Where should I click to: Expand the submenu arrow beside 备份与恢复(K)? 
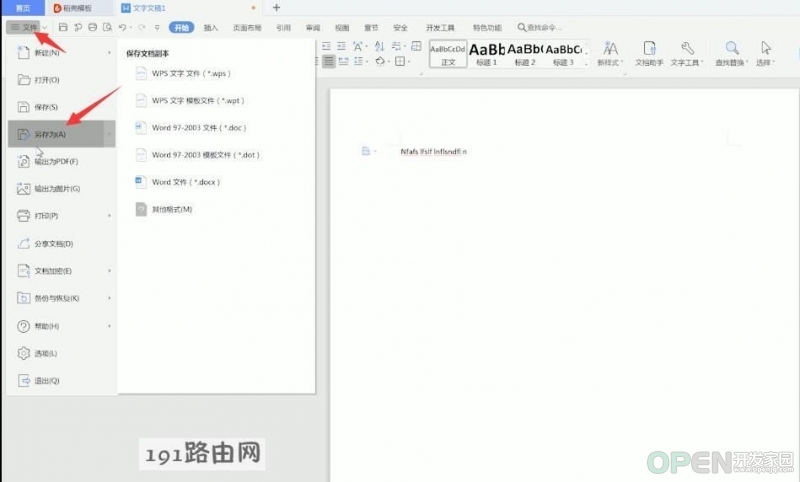[x=109, y=298]
